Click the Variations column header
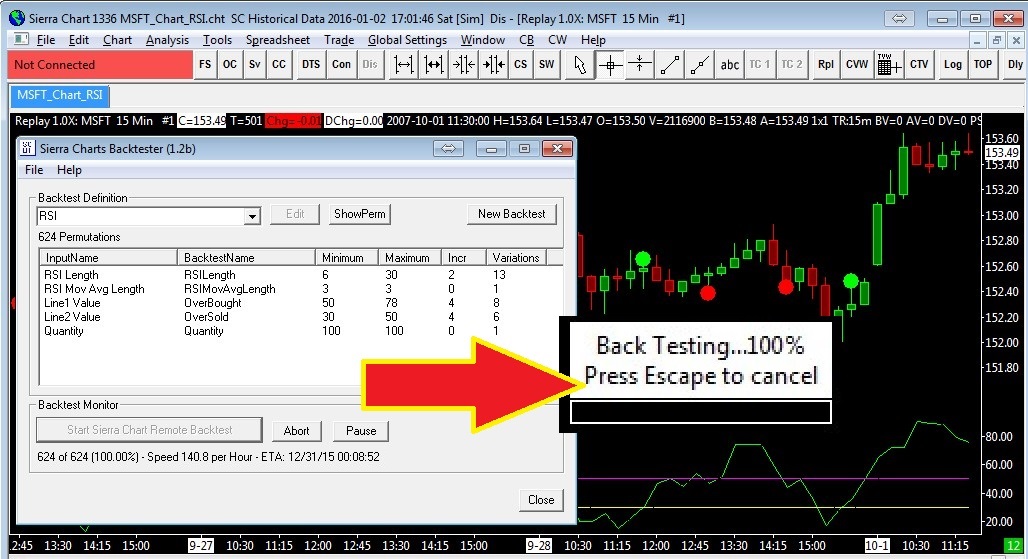Viewport: 1028px width, 559px height. pos(516,258)
